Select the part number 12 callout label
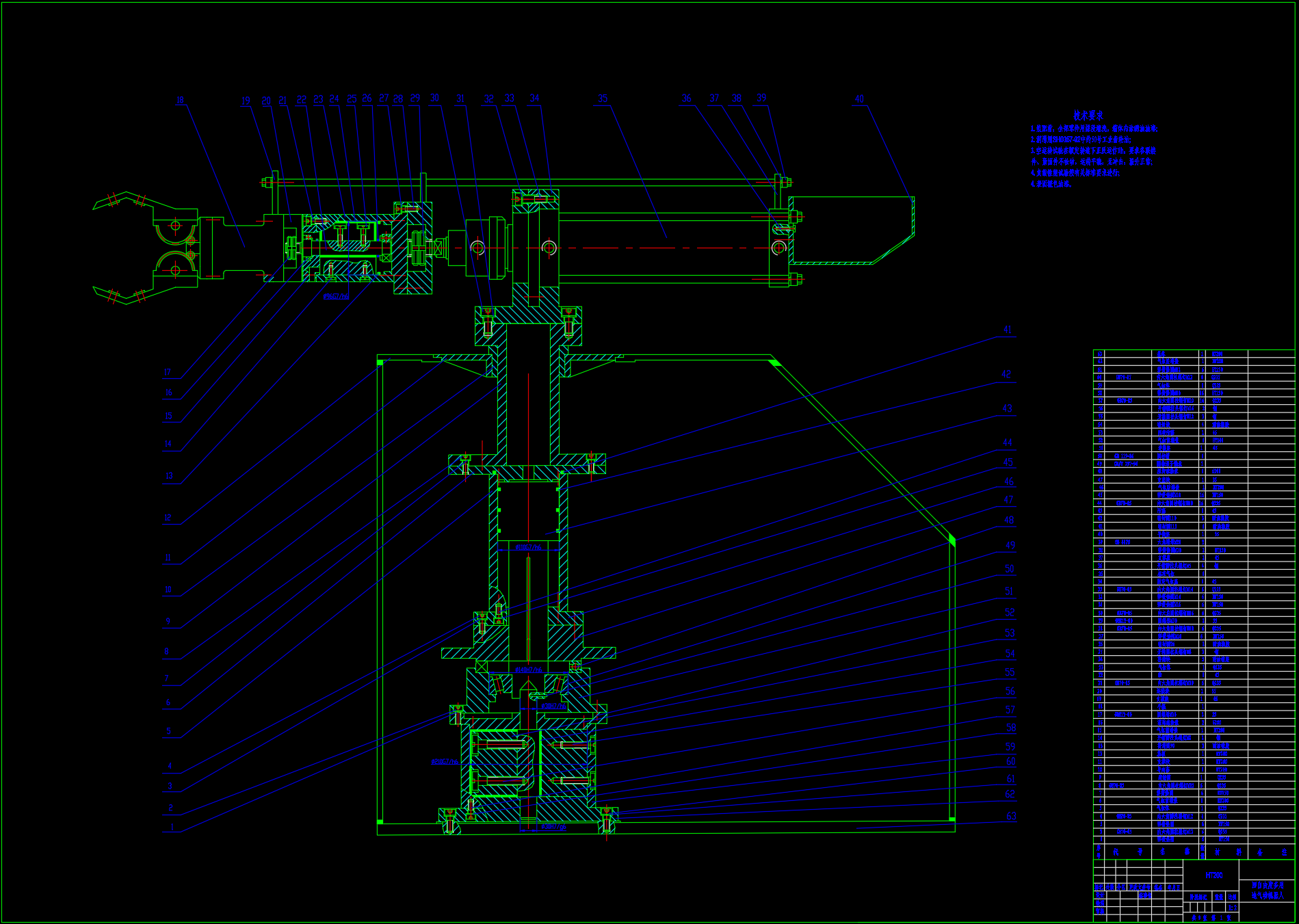Screen dimensions: 1299x924 pos(168,518)
